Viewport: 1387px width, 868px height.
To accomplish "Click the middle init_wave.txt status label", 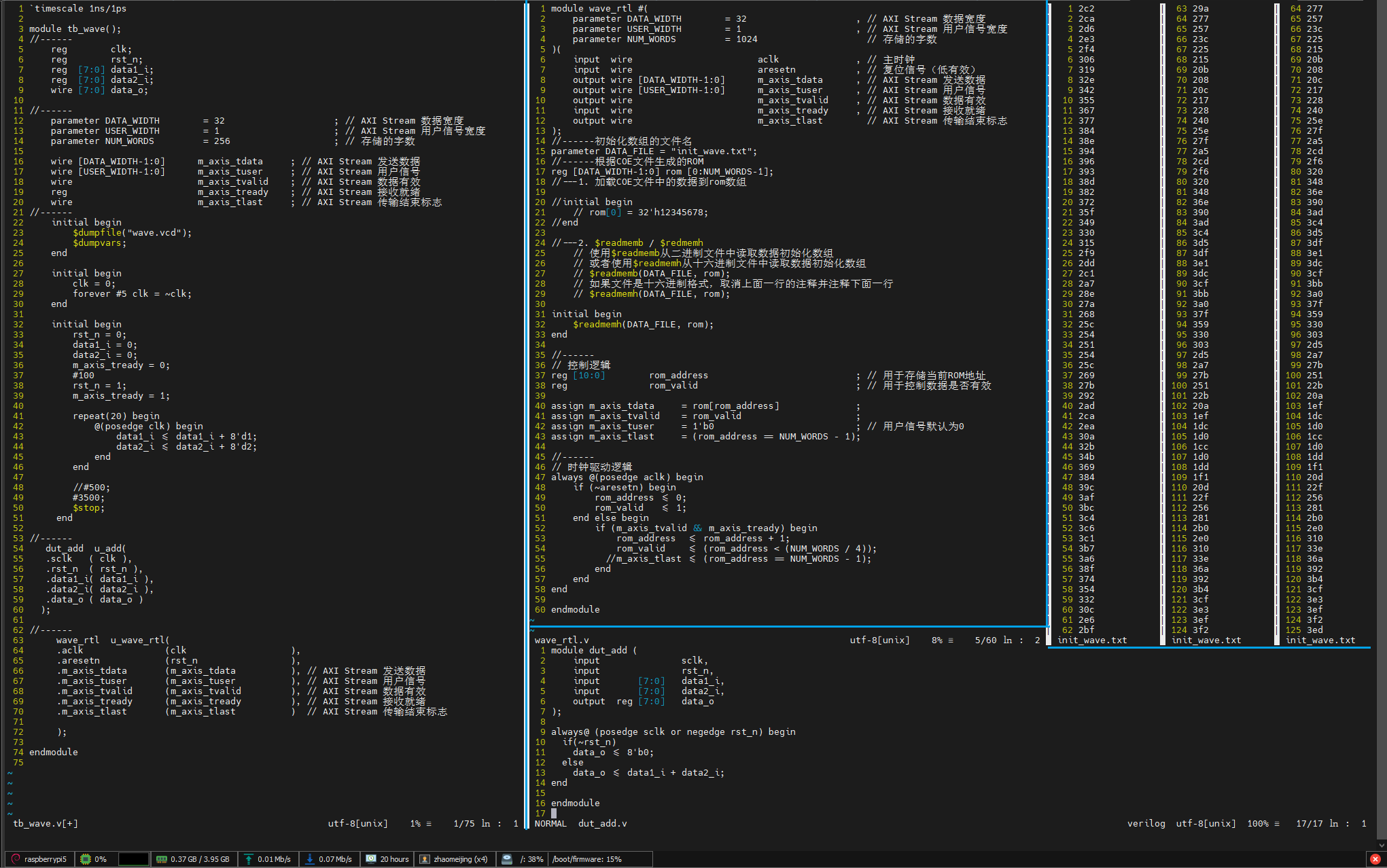I will (1206, 640).
